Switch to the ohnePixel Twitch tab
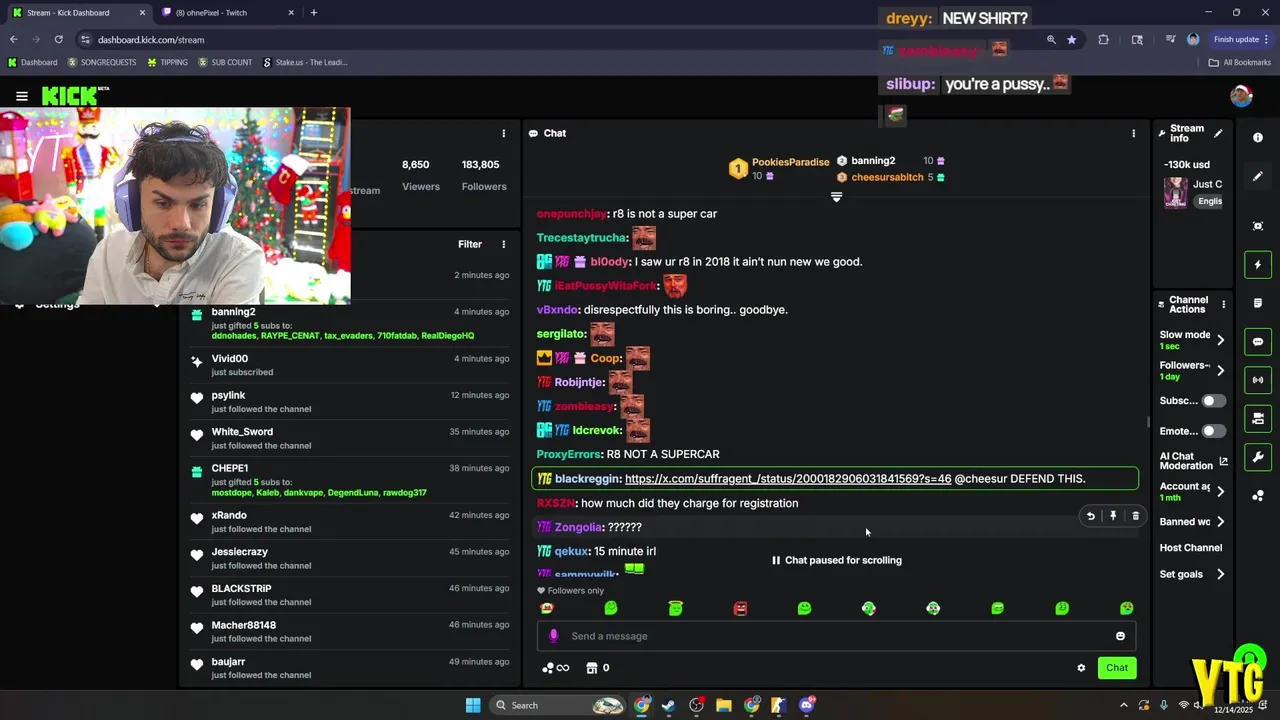1280x720 pixels. [229, 13]
